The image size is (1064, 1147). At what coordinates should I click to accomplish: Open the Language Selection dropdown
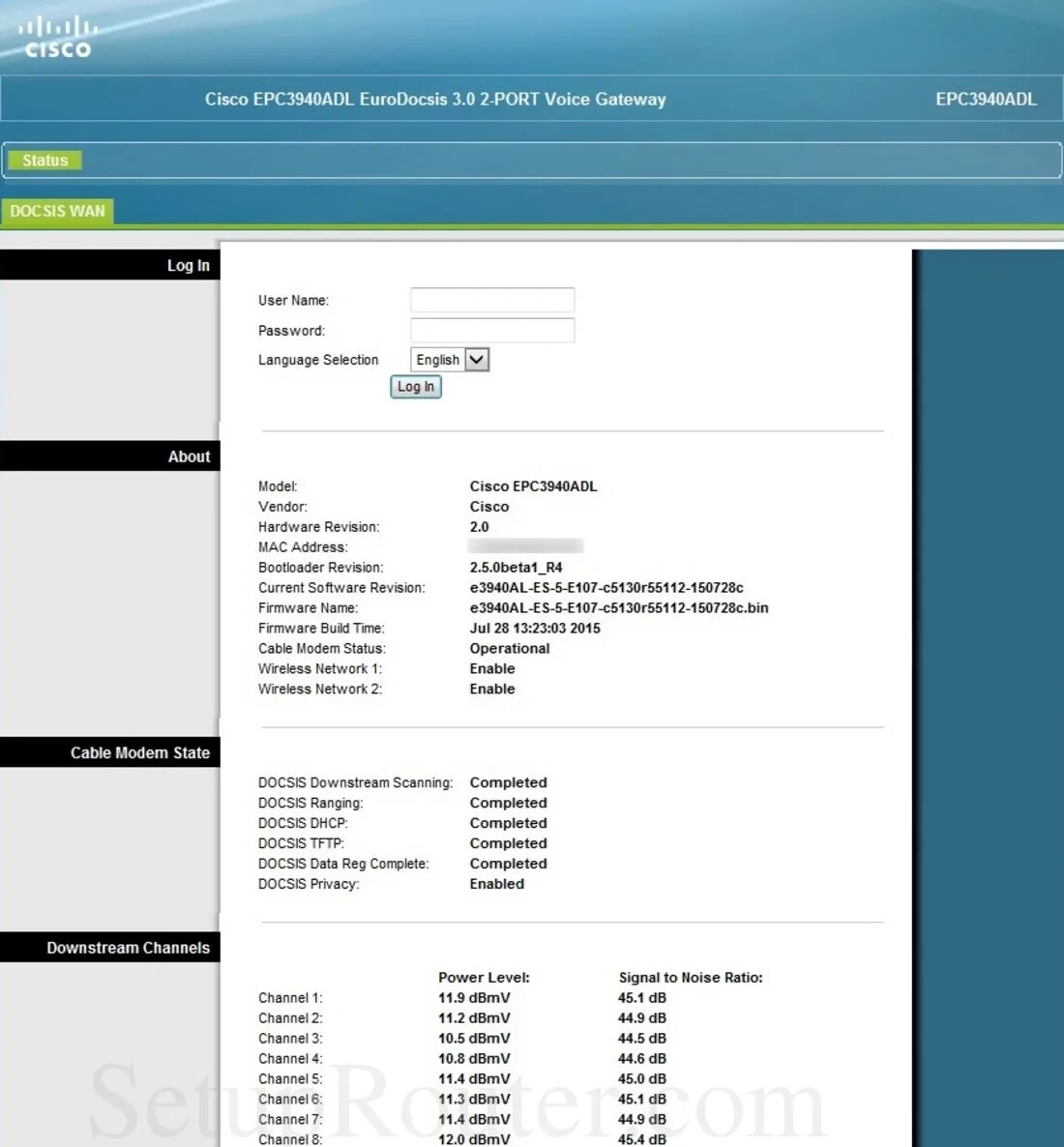pos(450,359)
